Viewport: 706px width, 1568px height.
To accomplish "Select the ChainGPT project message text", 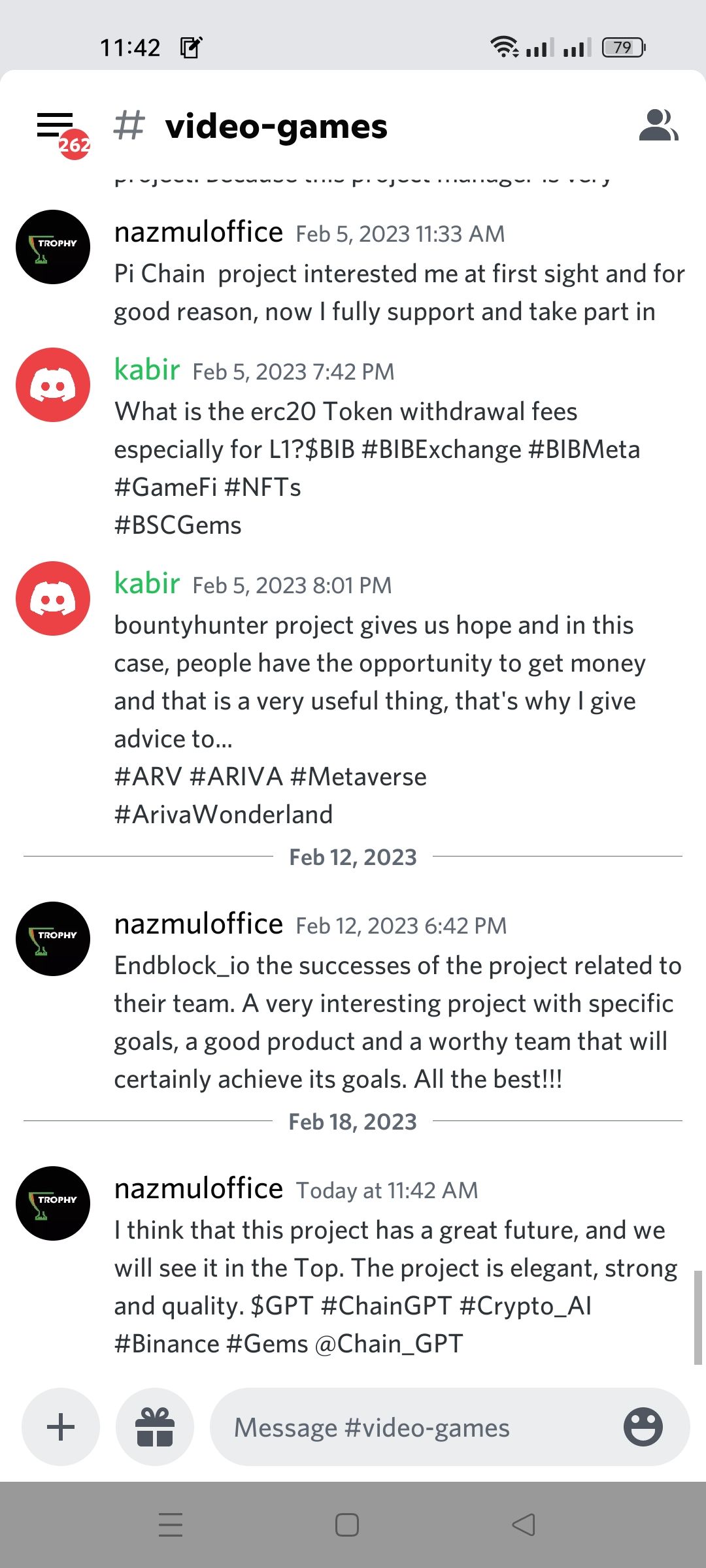I will tap(392, 1286).
